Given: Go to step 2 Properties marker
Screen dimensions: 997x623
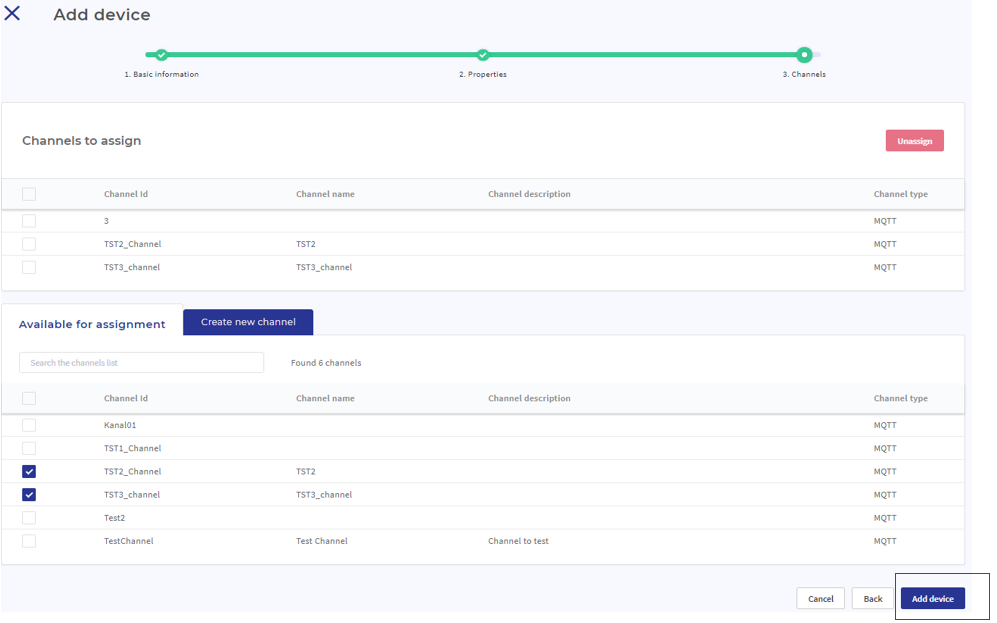Looking at the screenshot, I should point(483,55).
